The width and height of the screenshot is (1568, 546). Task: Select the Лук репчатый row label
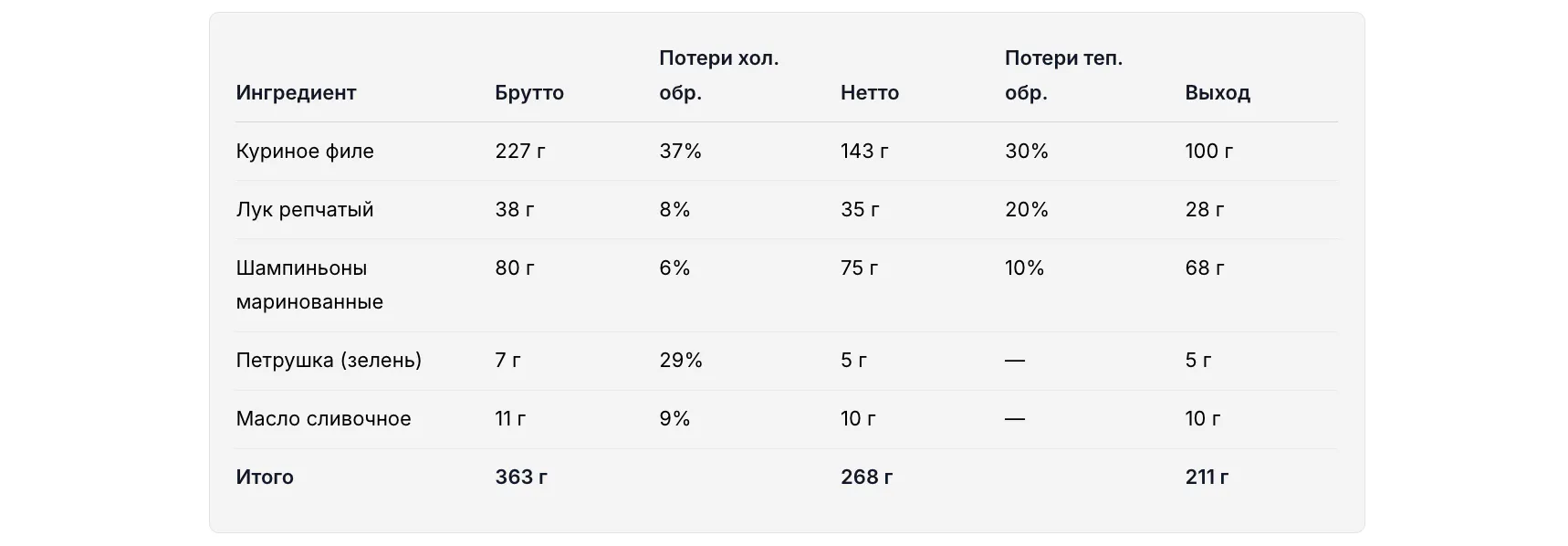point(305,210)
